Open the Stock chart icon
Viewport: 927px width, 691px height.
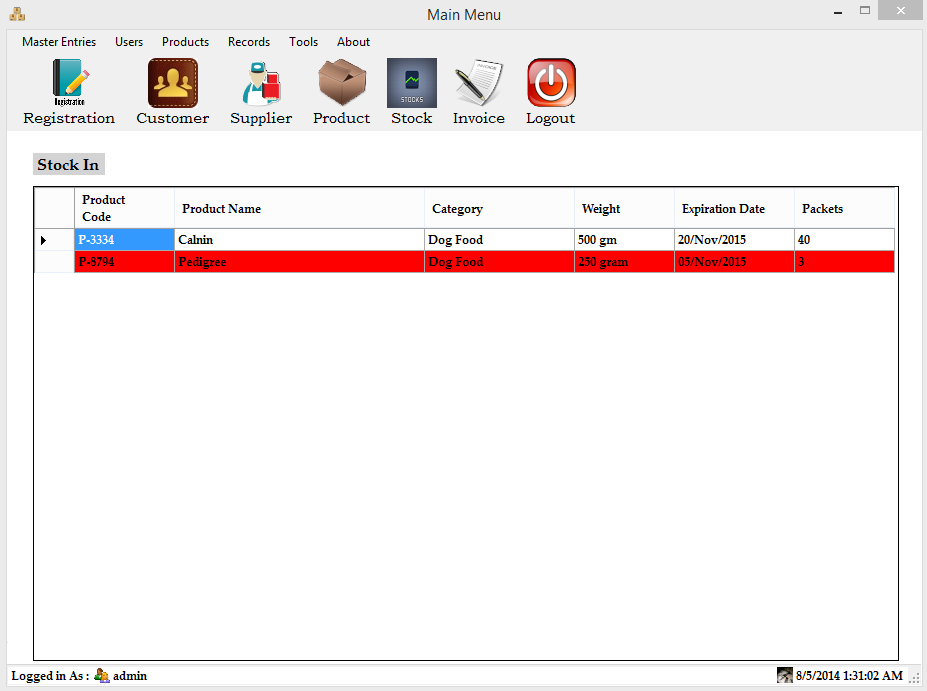pos(412,83)
